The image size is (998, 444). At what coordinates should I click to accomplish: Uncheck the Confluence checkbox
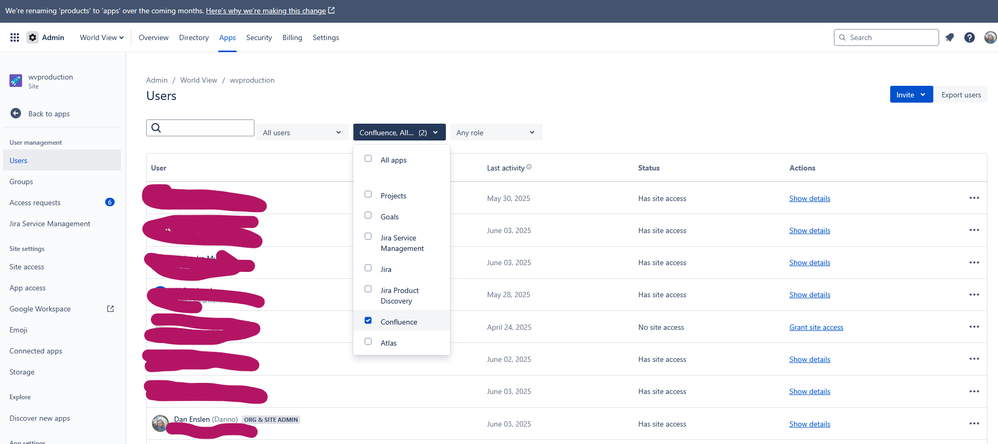point(368,320)
